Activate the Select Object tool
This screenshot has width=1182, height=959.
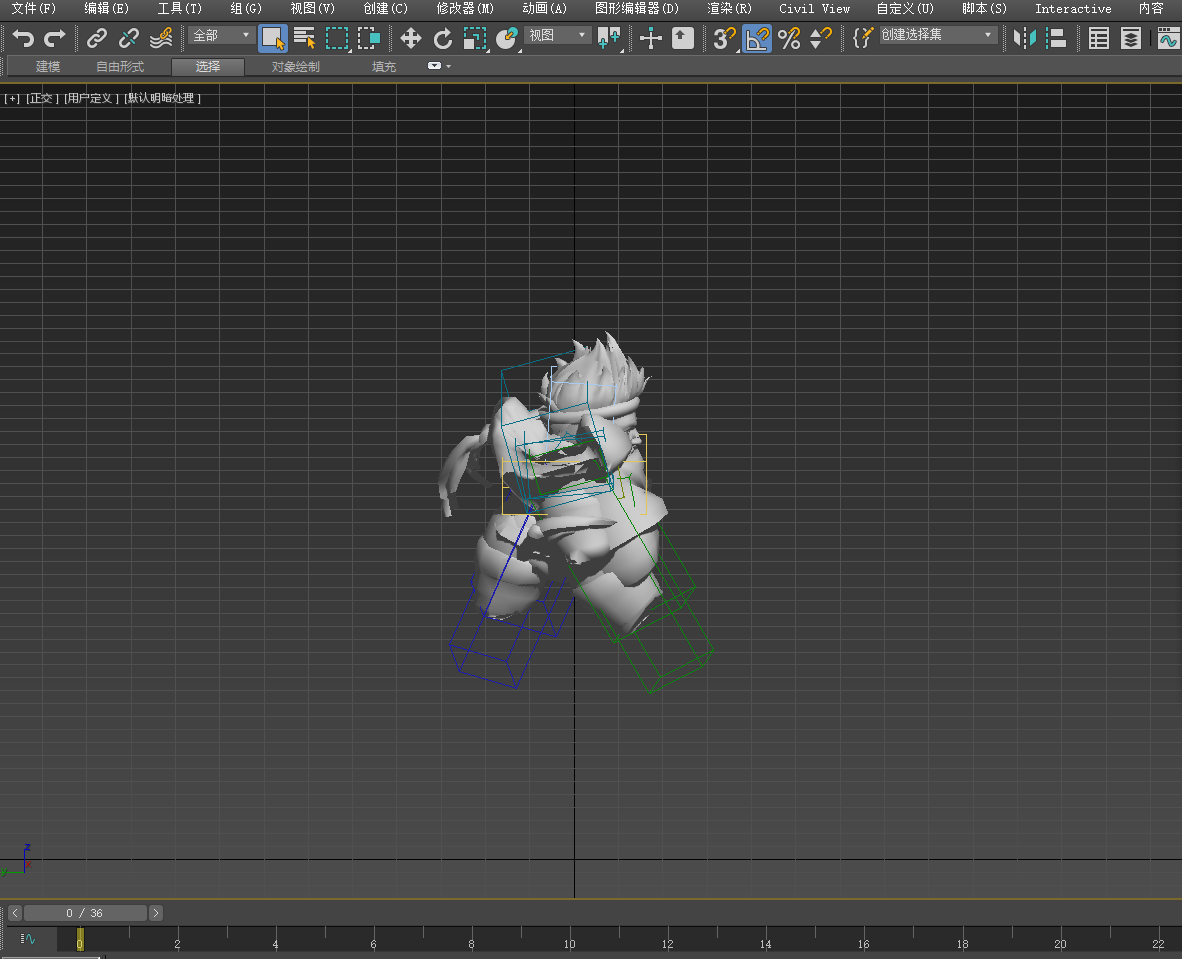pos(272,38)
